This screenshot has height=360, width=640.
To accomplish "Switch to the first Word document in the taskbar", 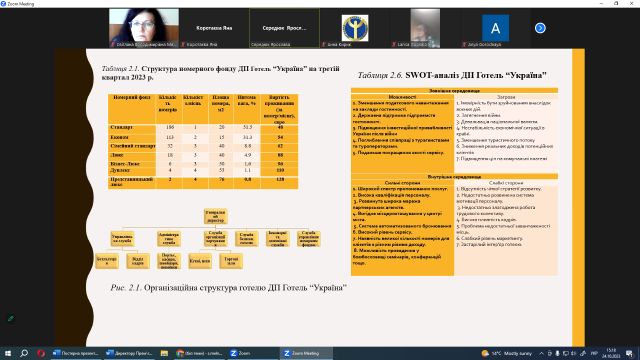I will pyautogui.click(x=76, y=353).
